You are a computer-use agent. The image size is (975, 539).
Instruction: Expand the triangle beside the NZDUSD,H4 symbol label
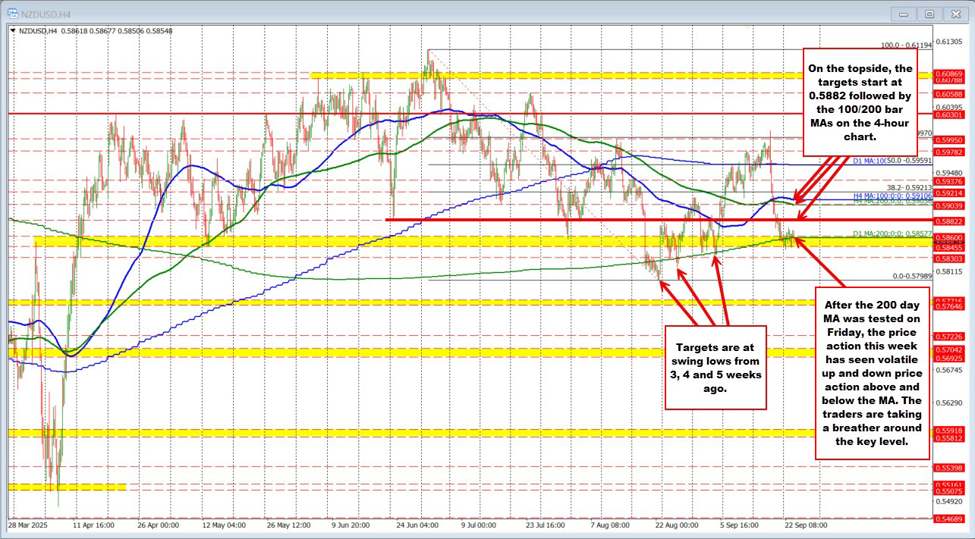tap(14, 32)
